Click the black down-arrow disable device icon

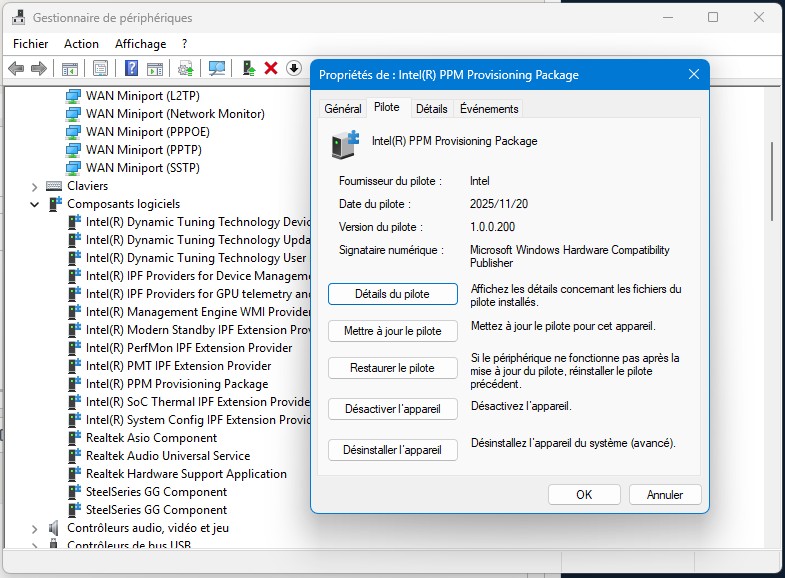pyautogui.click(x=294, y=68)
